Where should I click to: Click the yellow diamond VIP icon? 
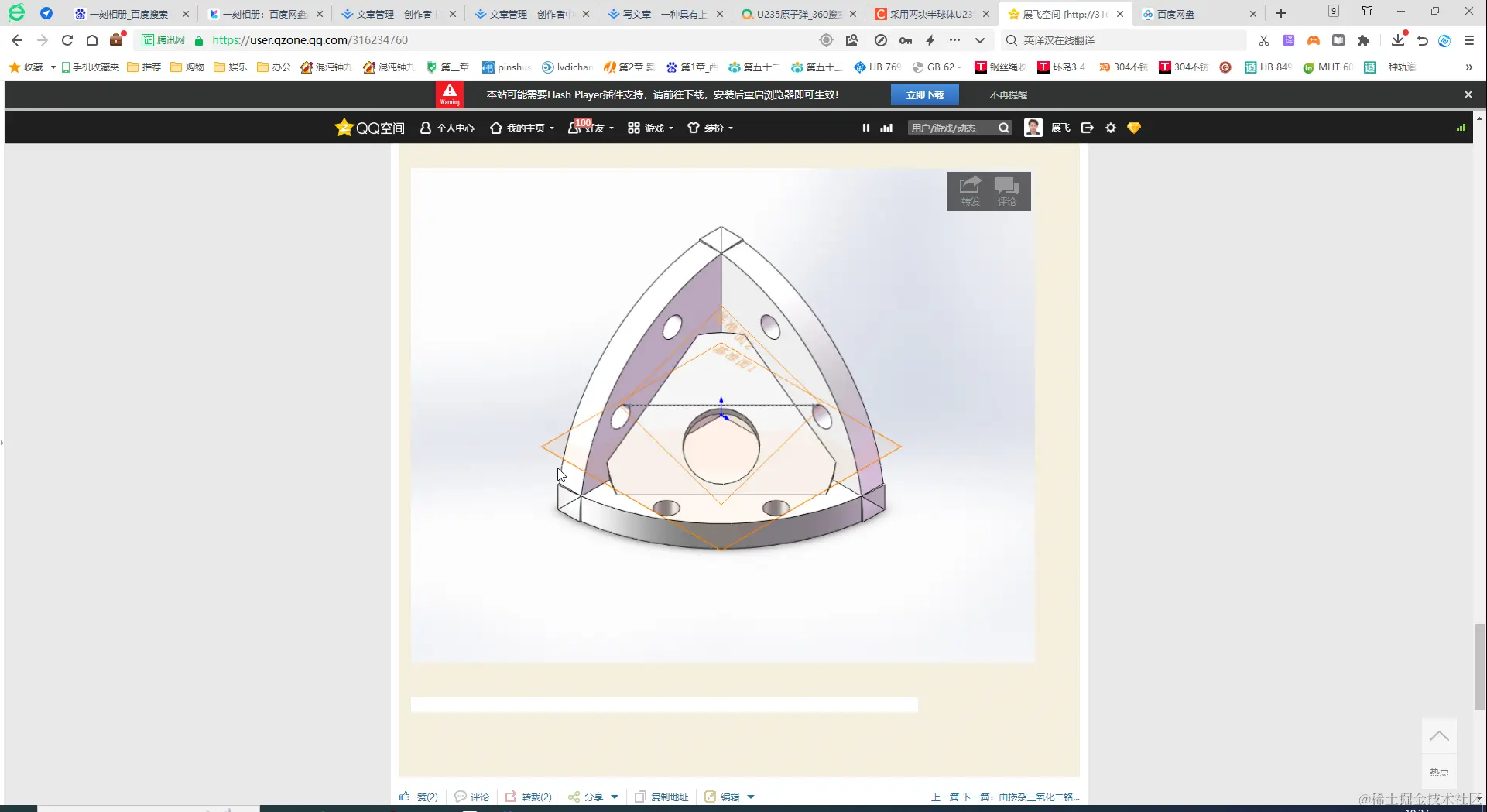coord(1133,128)
